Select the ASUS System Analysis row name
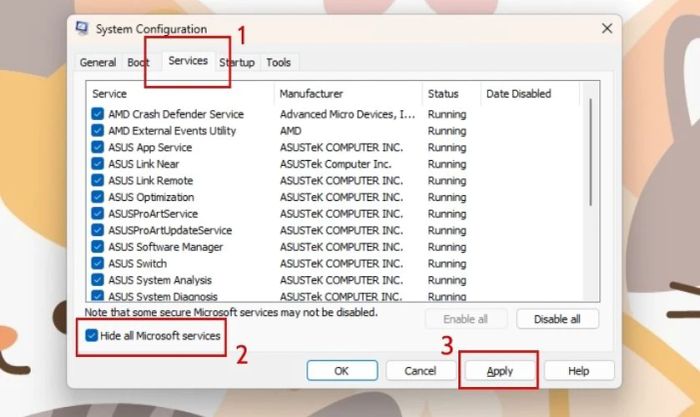 [x=160, y=280]
